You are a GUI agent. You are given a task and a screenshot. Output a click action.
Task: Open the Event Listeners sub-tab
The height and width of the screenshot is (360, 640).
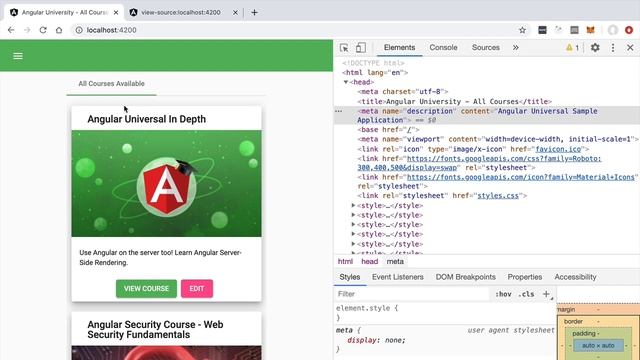coord(398,277)
